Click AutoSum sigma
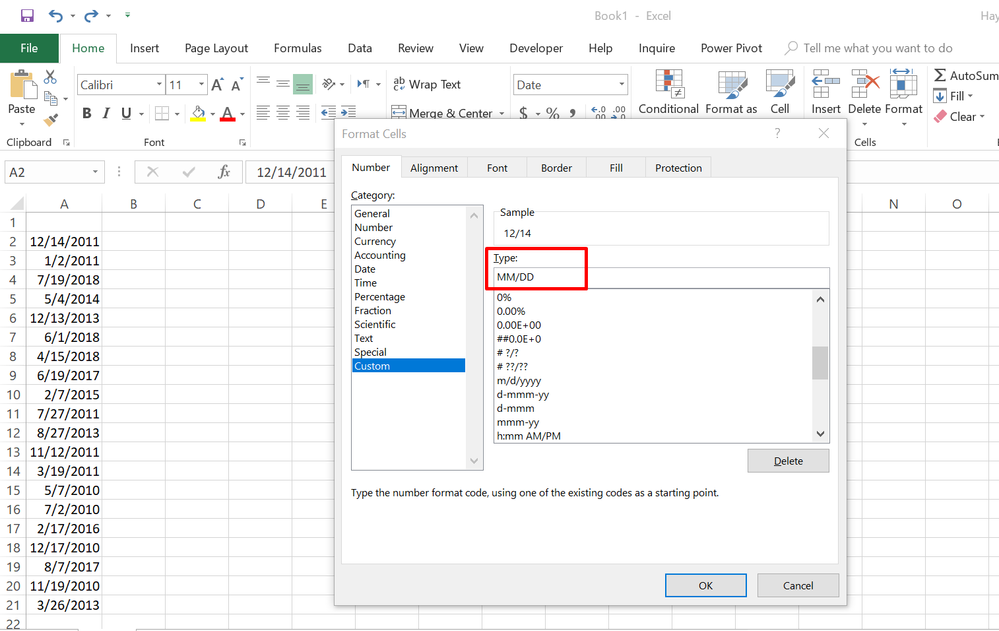This screenshot has height=631, width=999. click(x=940, y=75)
